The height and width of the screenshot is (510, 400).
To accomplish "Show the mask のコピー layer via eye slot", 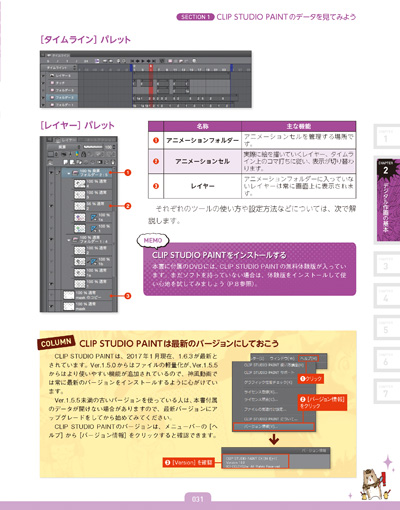I will 51,295.
